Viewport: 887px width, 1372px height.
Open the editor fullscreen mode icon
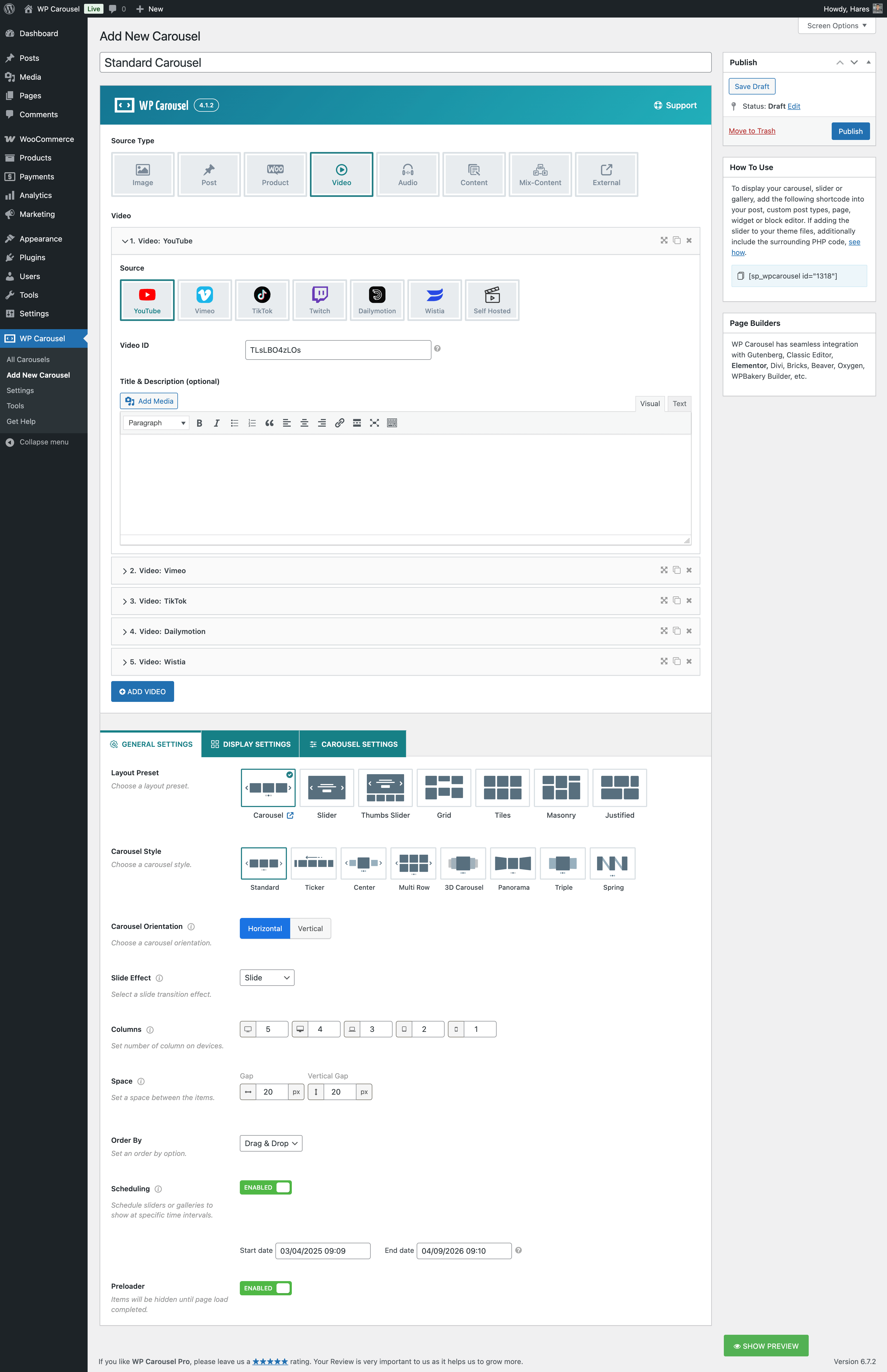coord(375,423)
